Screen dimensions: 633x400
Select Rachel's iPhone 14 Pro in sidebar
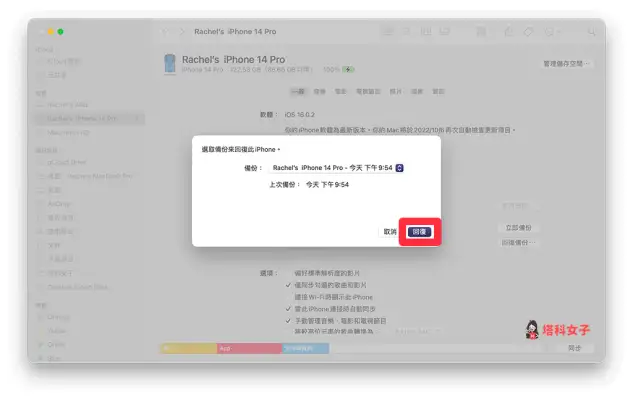pos(88,119)
